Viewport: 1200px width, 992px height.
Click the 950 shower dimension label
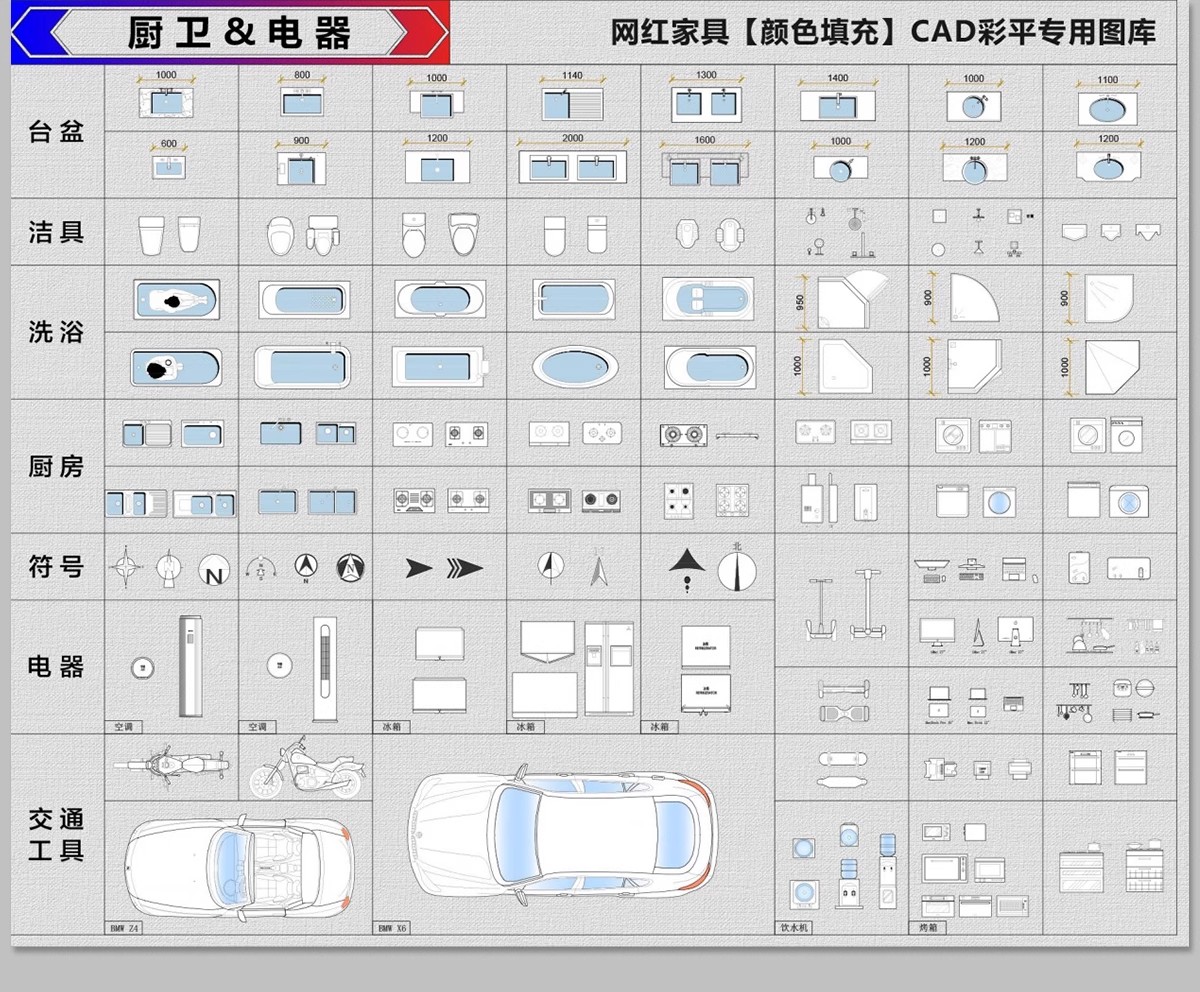[x=800, y=303]
